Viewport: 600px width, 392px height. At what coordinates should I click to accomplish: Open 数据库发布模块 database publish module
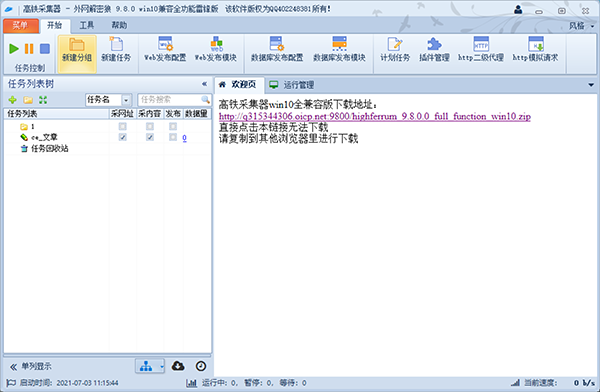pos(339,50)
